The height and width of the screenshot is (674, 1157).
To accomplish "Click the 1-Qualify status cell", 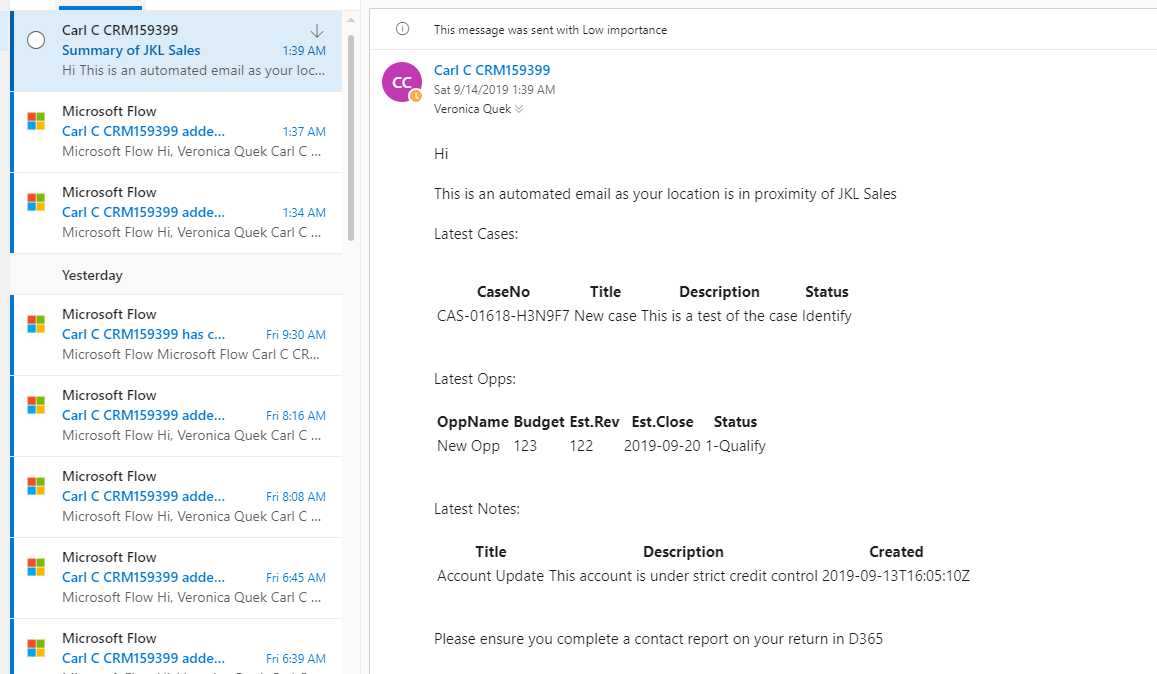I will pyautogui.click(x=736, y=446).
